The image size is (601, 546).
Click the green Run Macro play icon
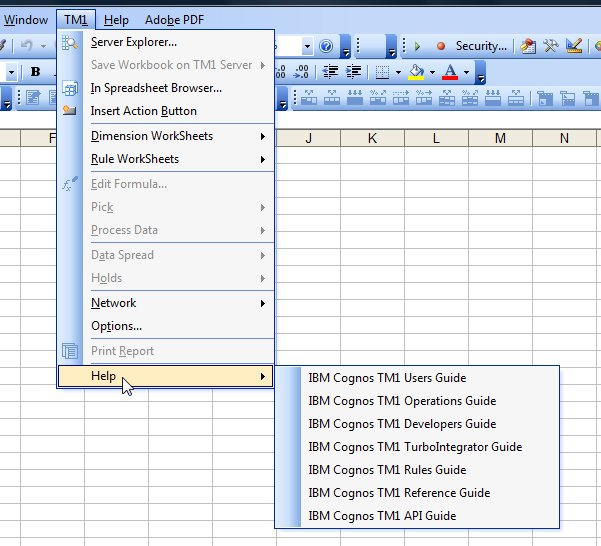[x=417, y=46]
